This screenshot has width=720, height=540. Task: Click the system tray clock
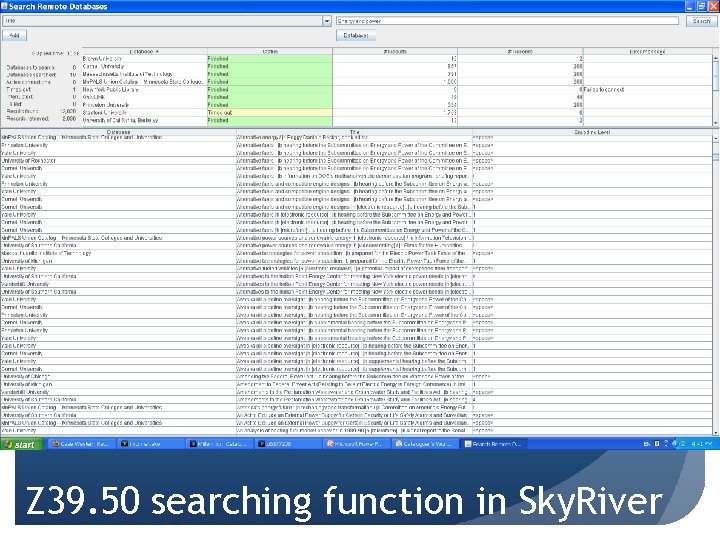click(701, 444)
